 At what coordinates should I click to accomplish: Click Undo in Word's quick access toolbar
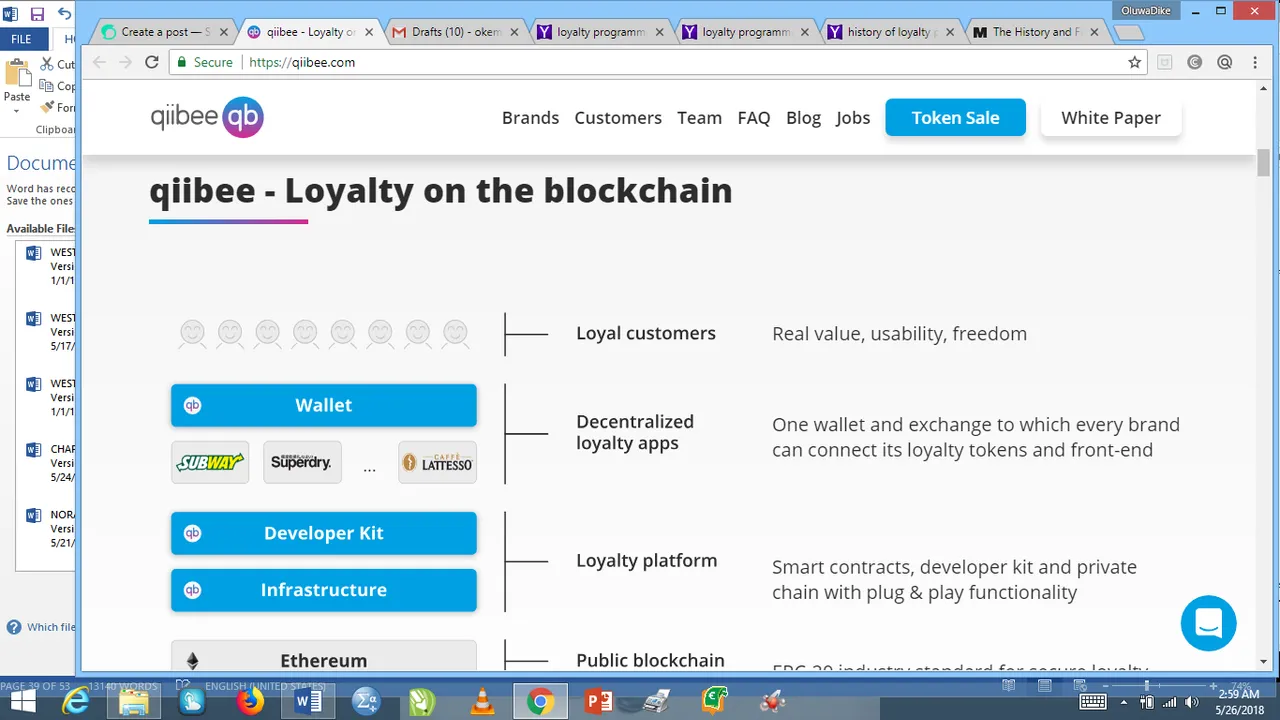(64, 14)
